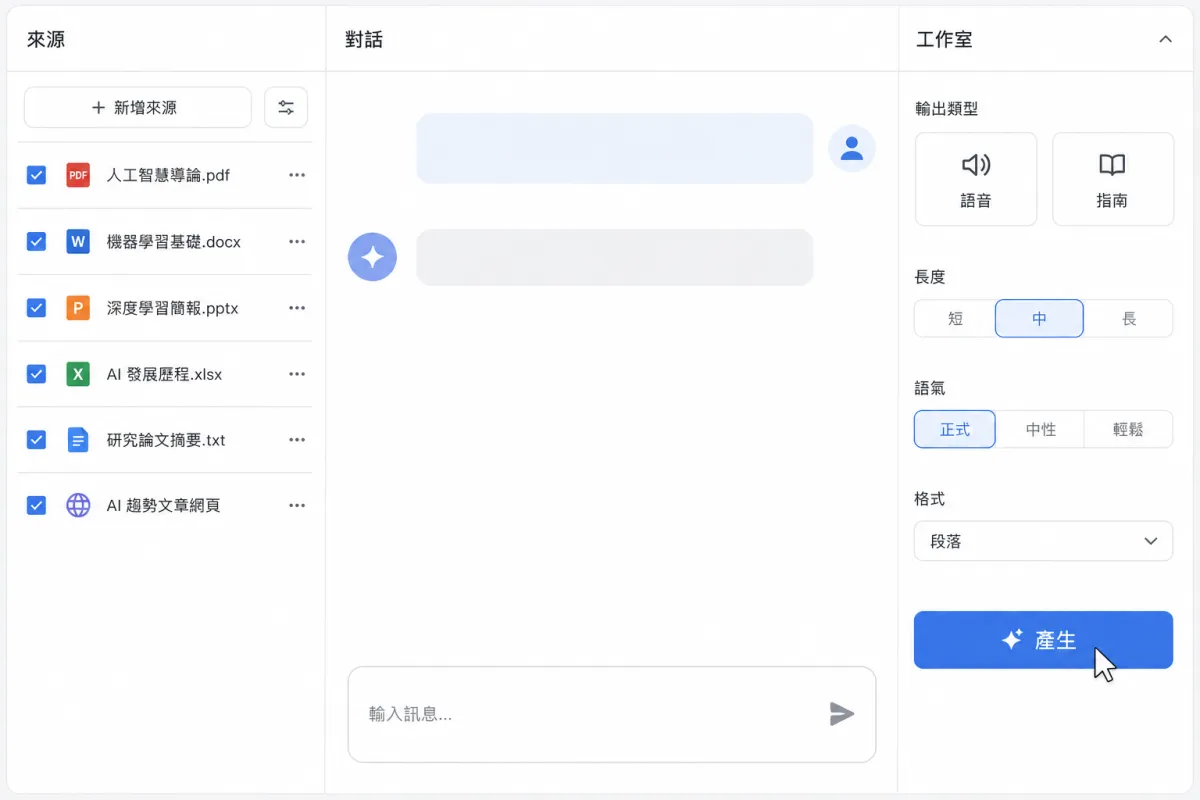Image resolution: width=1200 pixels, height=800 pixels.
Task: Click the user message bubble
Action: (x=615, y=148)
